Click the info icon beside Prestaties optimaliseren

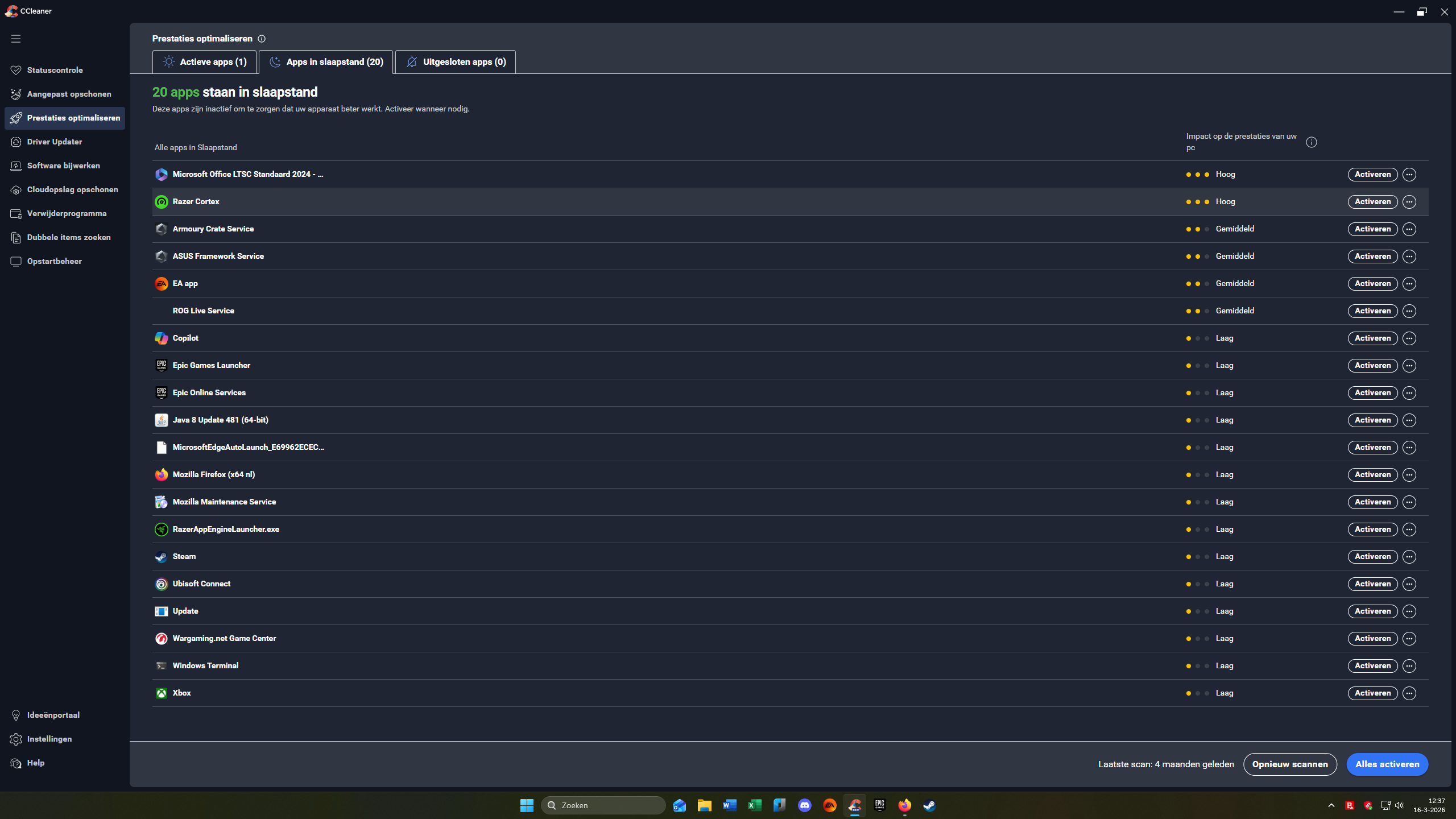(x=262, y=39)
